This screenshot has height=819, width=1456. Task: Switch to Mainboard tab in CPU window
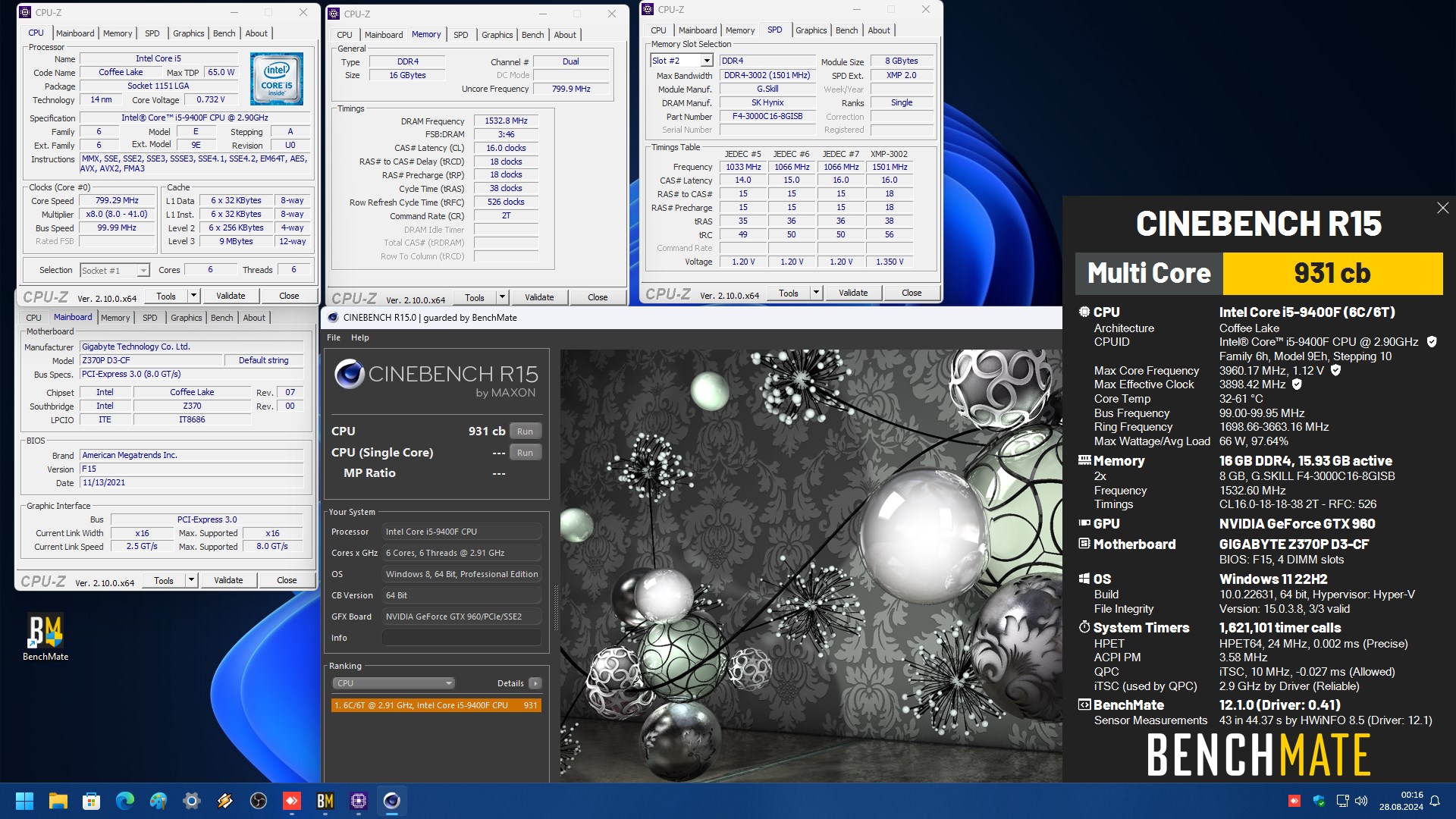(x=75, y=33)
